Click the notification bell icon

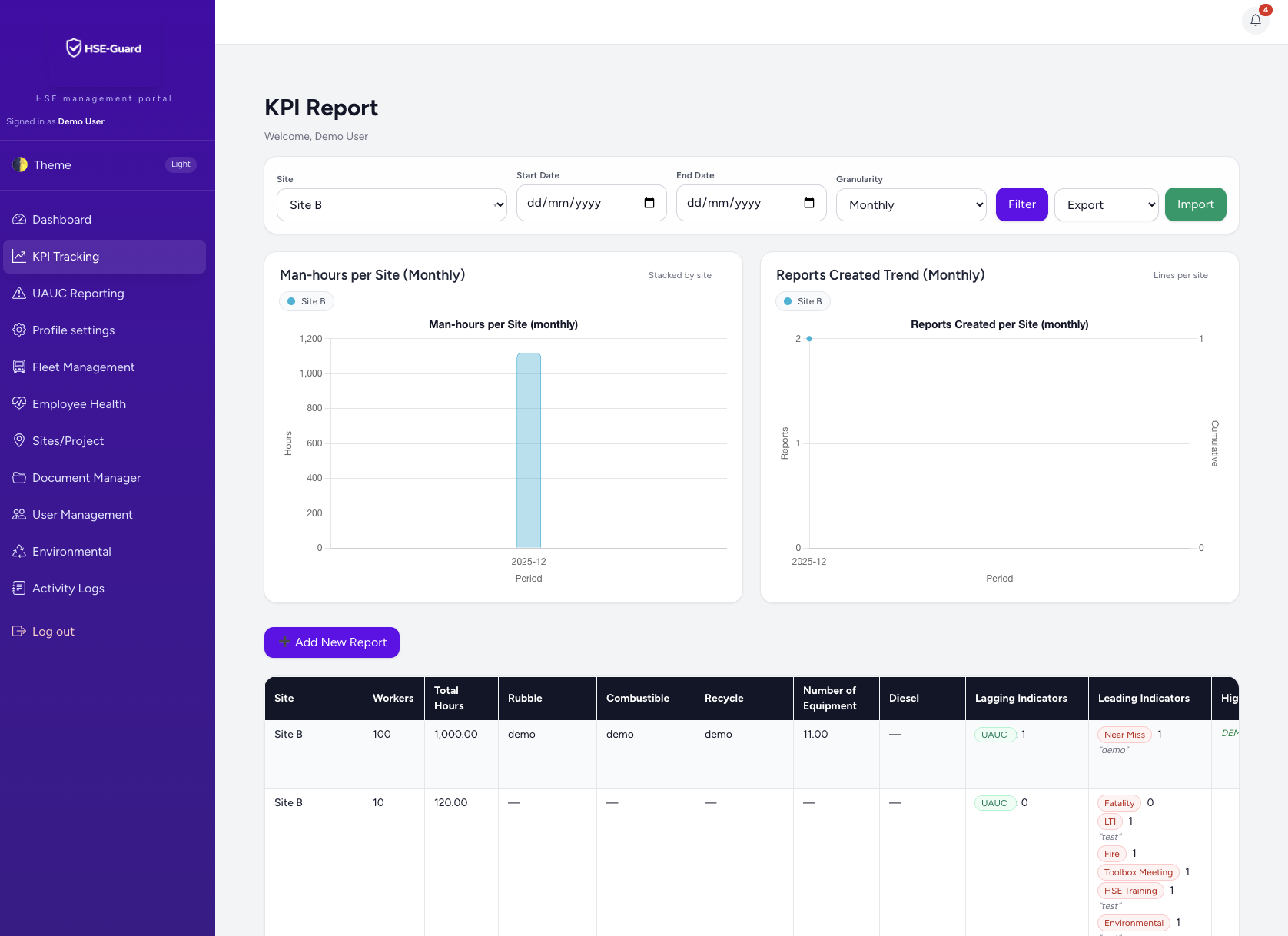point(1255,21)
